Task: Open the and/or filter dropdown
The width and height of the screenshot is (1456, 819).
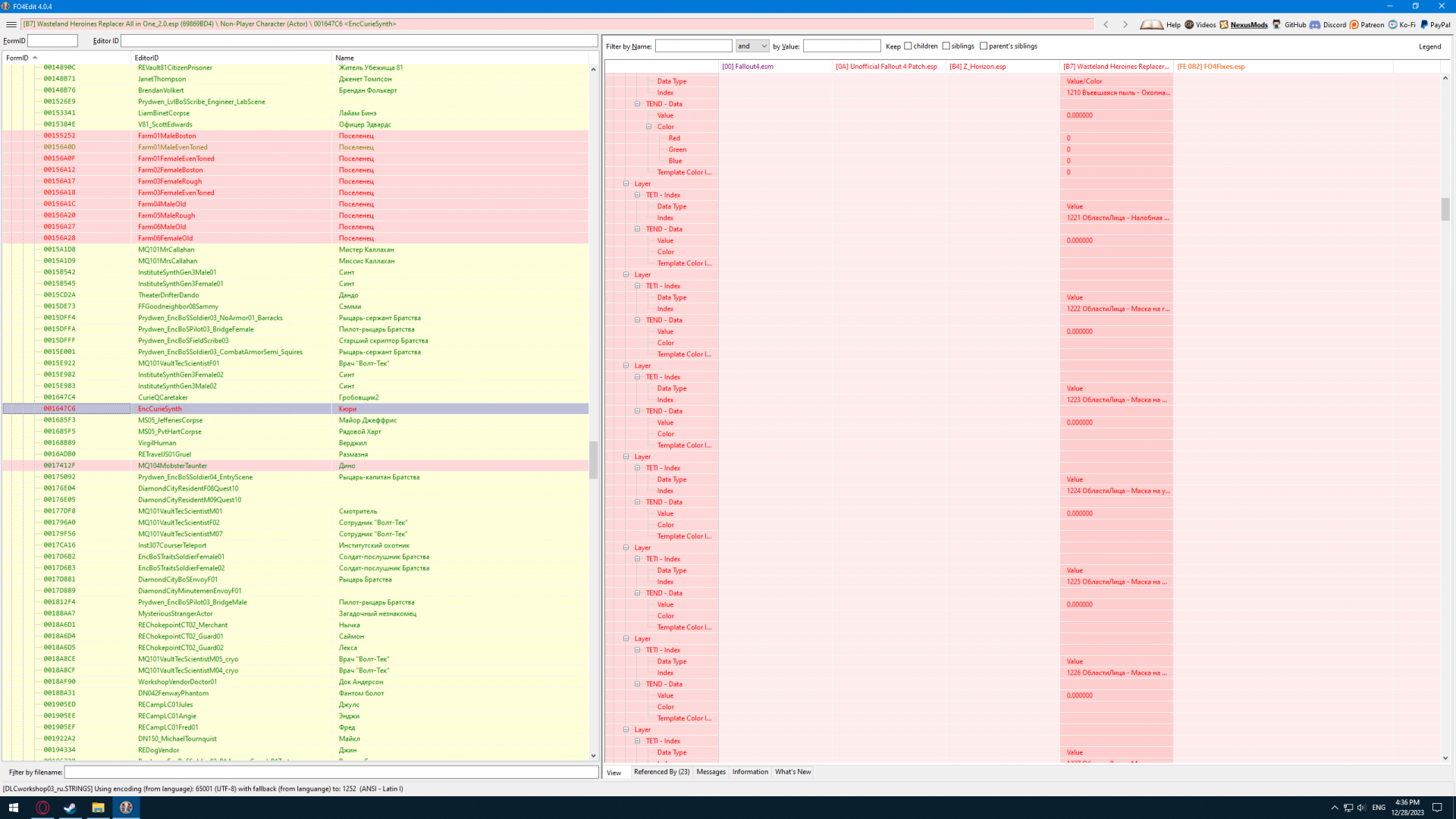Action: [x=752, y=46]
